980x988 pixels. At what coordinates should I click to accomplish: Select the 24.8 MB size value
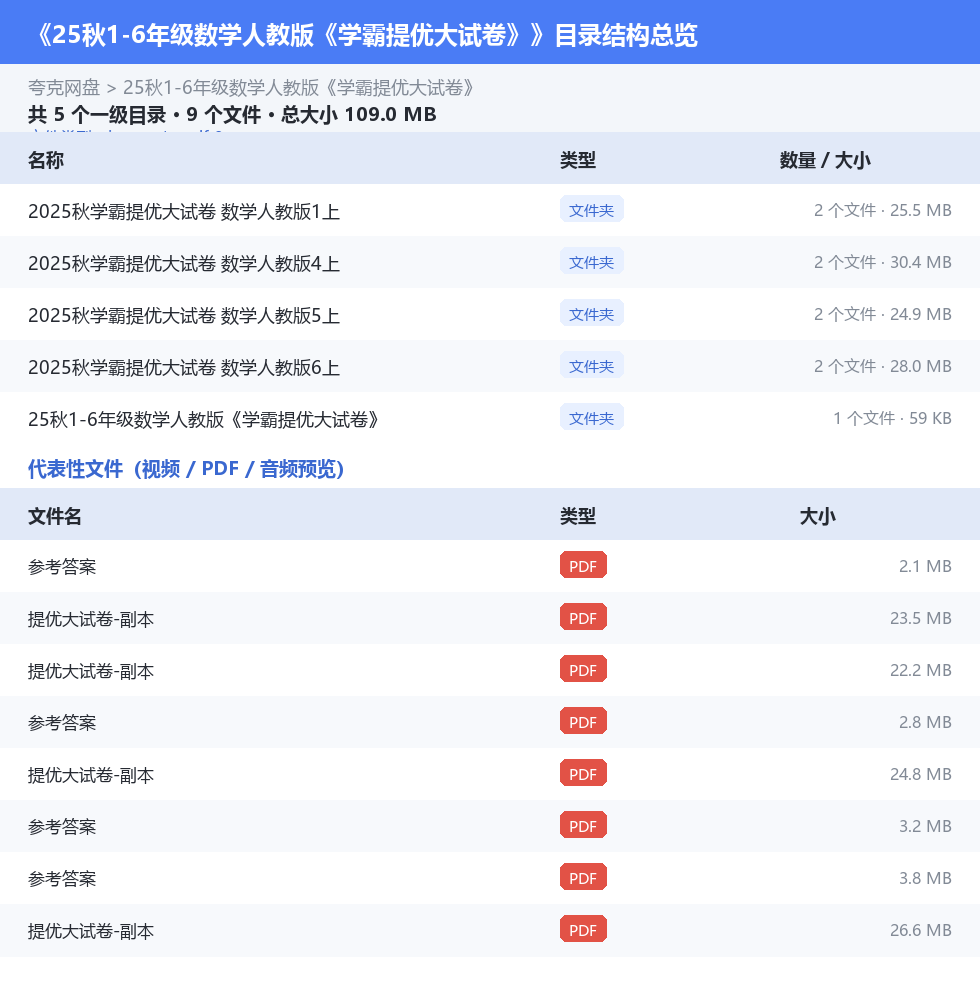pyautogui.click(x=921, y=774)
